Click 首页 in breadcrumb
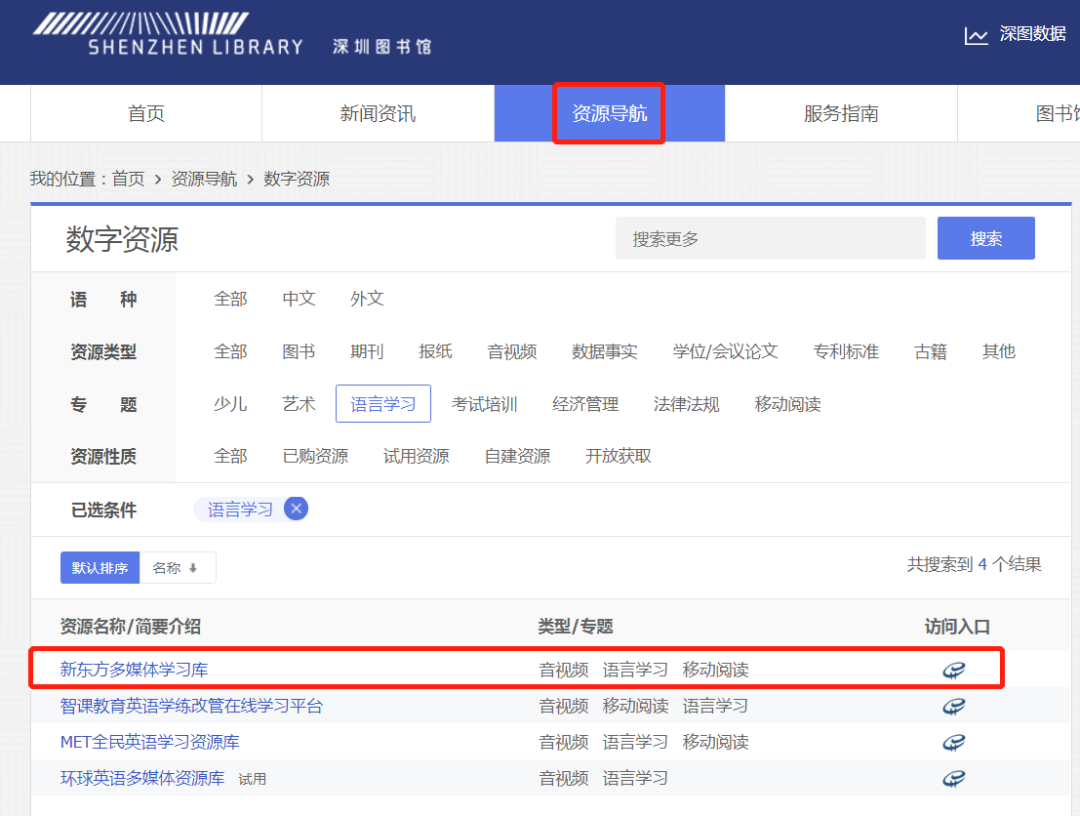 129,179
